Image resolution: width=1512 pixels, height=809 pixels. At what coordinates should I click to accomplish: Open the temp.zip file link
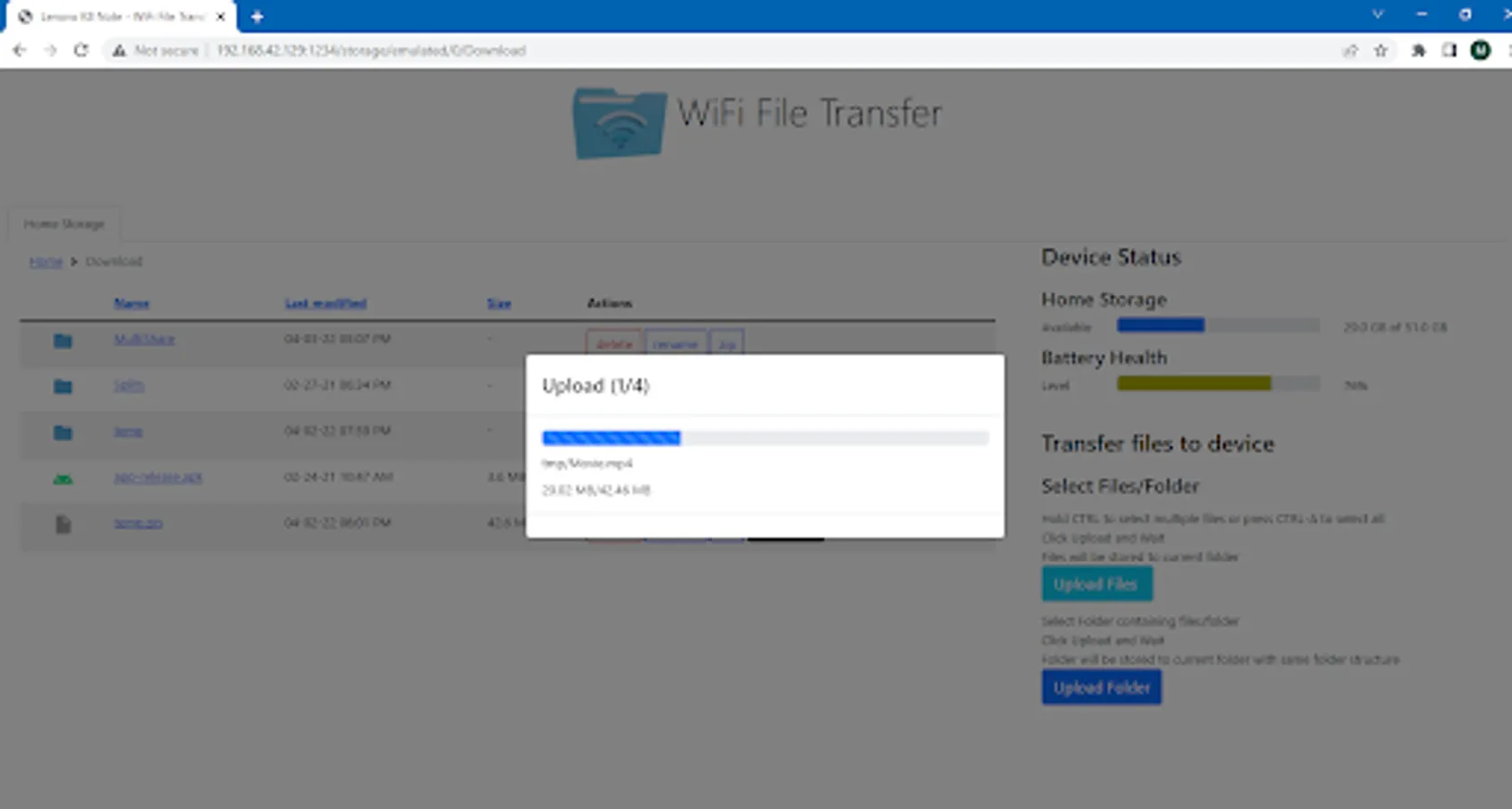click(138, 523)
